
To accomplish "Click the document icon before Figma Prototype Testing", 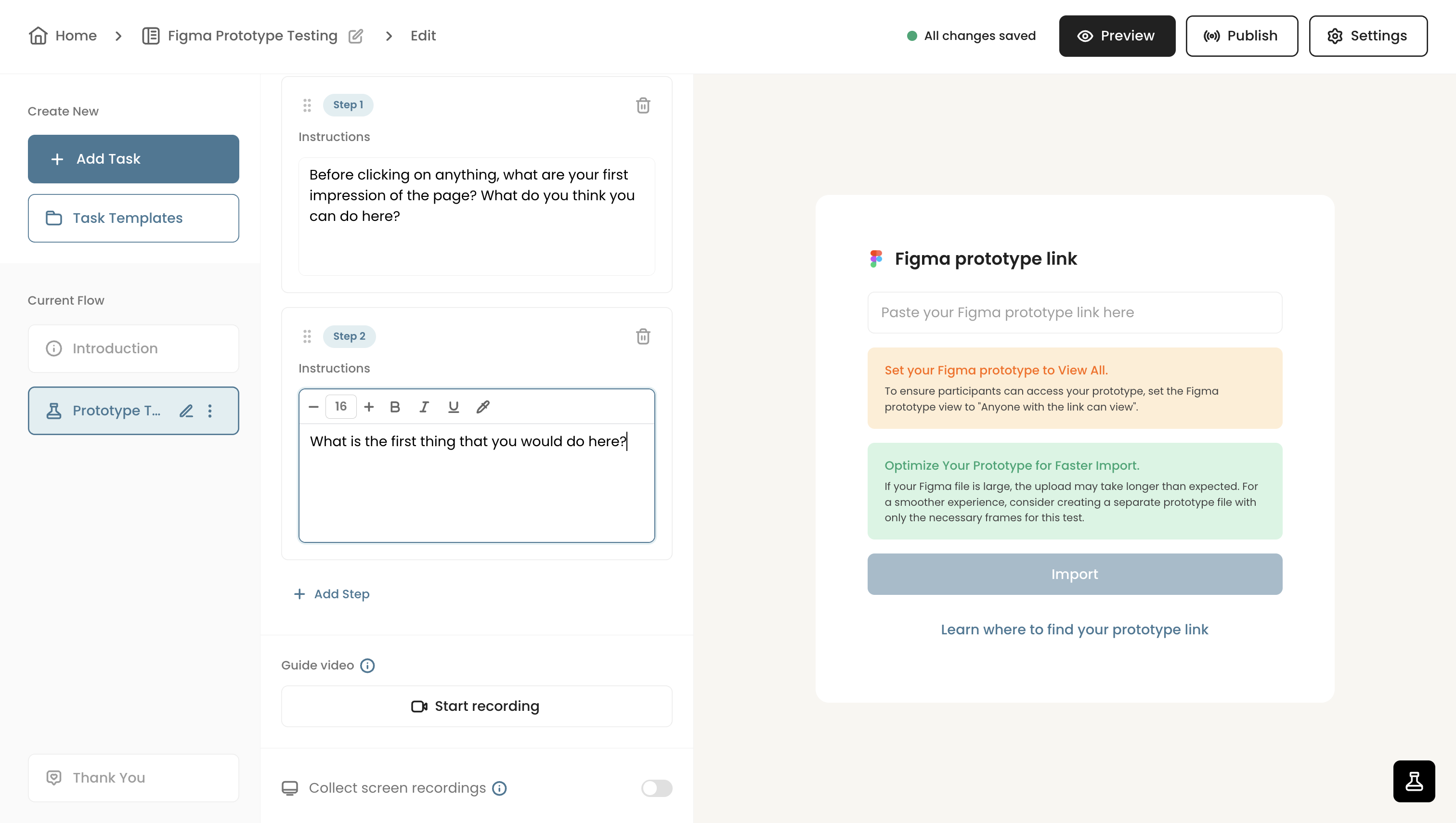I will (151, 36).
